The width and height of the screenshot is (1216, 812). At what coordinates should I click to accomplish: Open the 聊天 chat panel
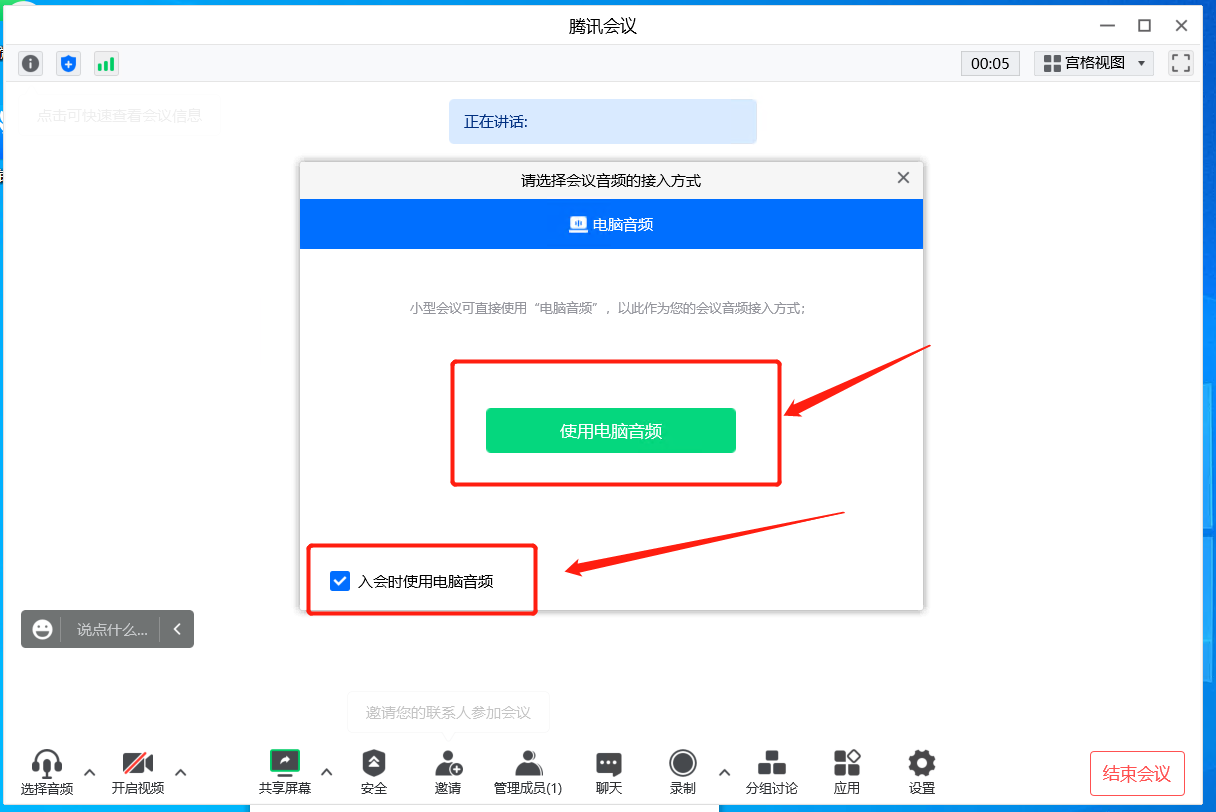point(609,772)
